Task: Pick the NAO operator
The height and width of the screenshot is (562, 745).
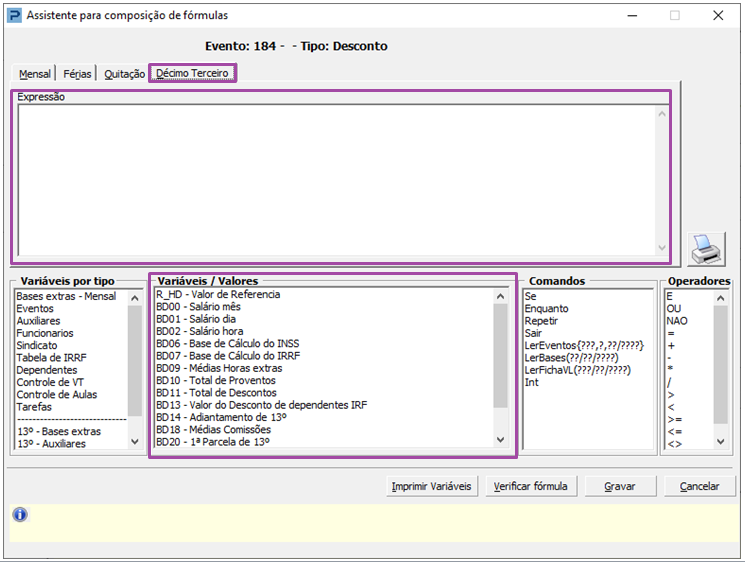Action: [x=677, y=321]
